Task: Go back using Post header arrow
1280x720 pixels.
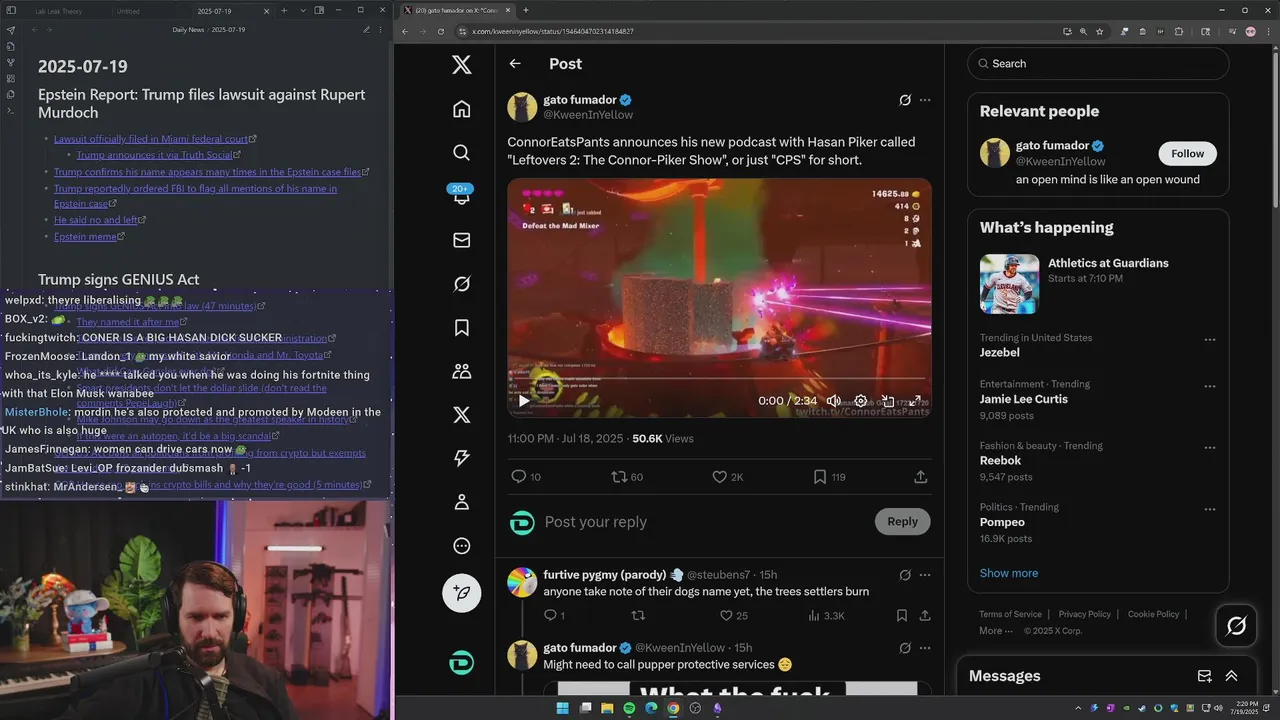Action: (515, 64)
